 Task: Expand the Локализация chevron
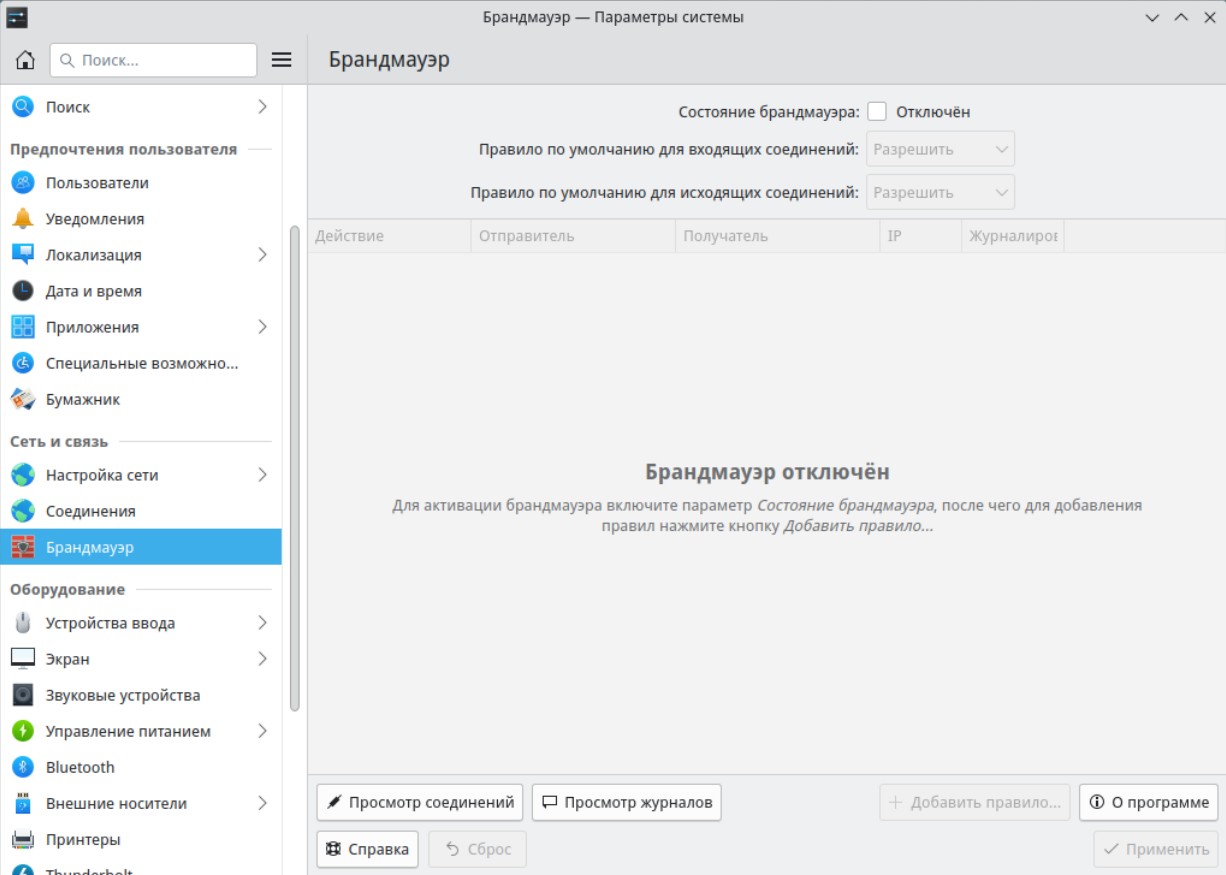point(262,255)
